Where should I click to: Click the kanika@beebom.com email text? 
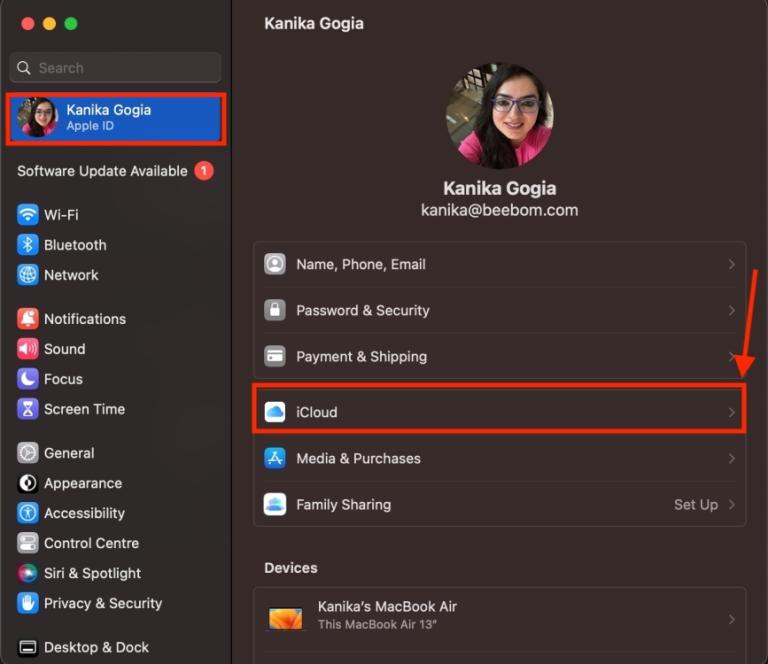click(500, 210)
